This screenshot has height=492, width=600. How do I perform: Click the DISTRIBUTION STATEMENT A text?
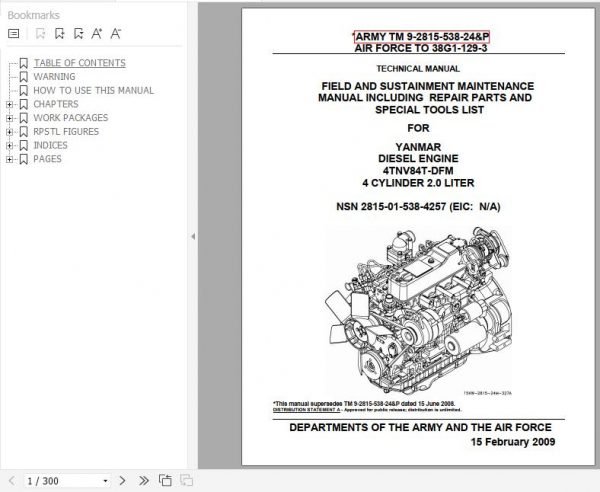[307, 410]
